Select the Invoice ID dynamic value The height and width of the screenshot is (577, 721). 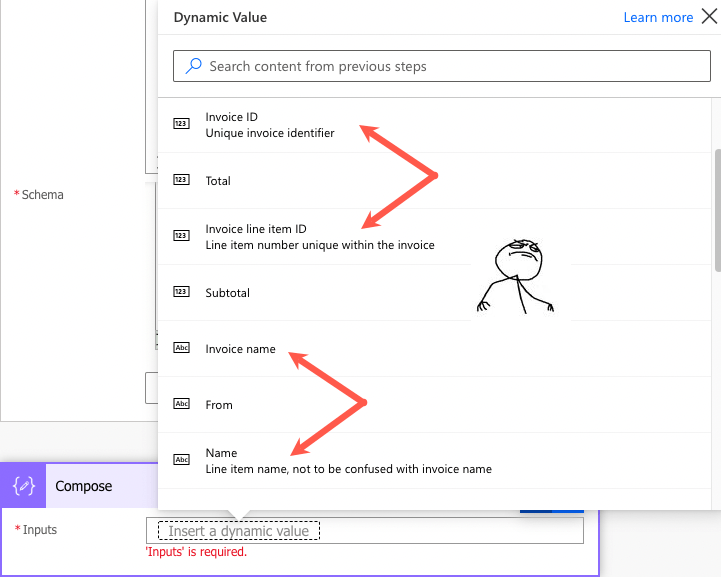(x=231, y=117)
